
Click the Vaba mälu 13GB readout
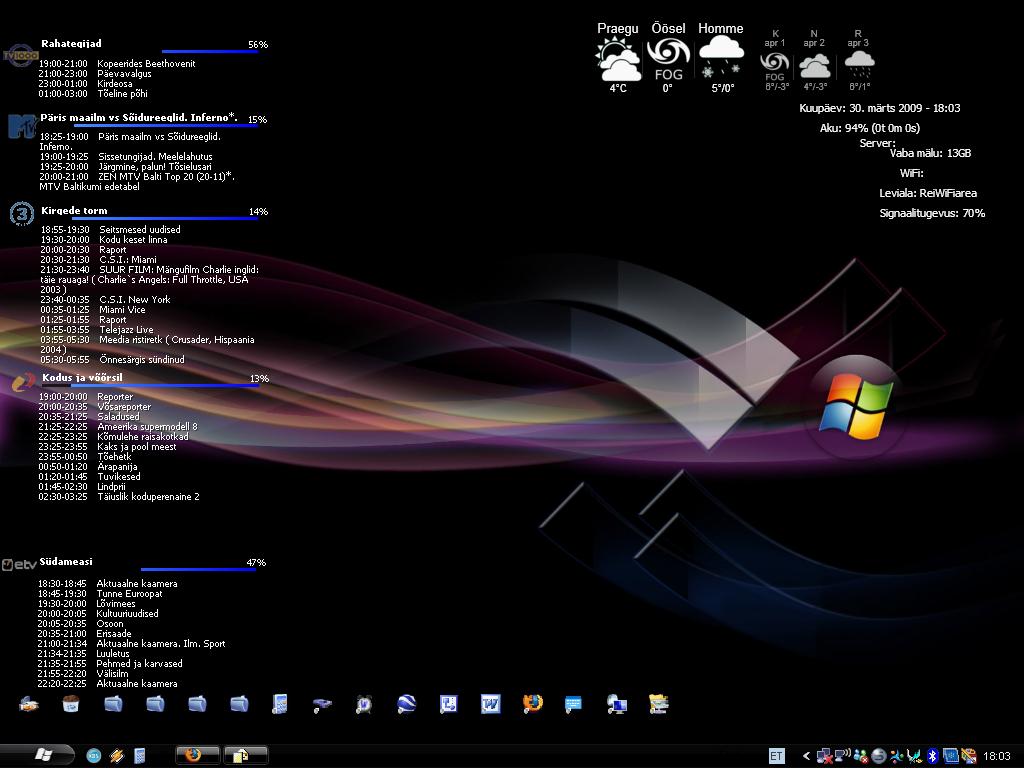point(931,153)
